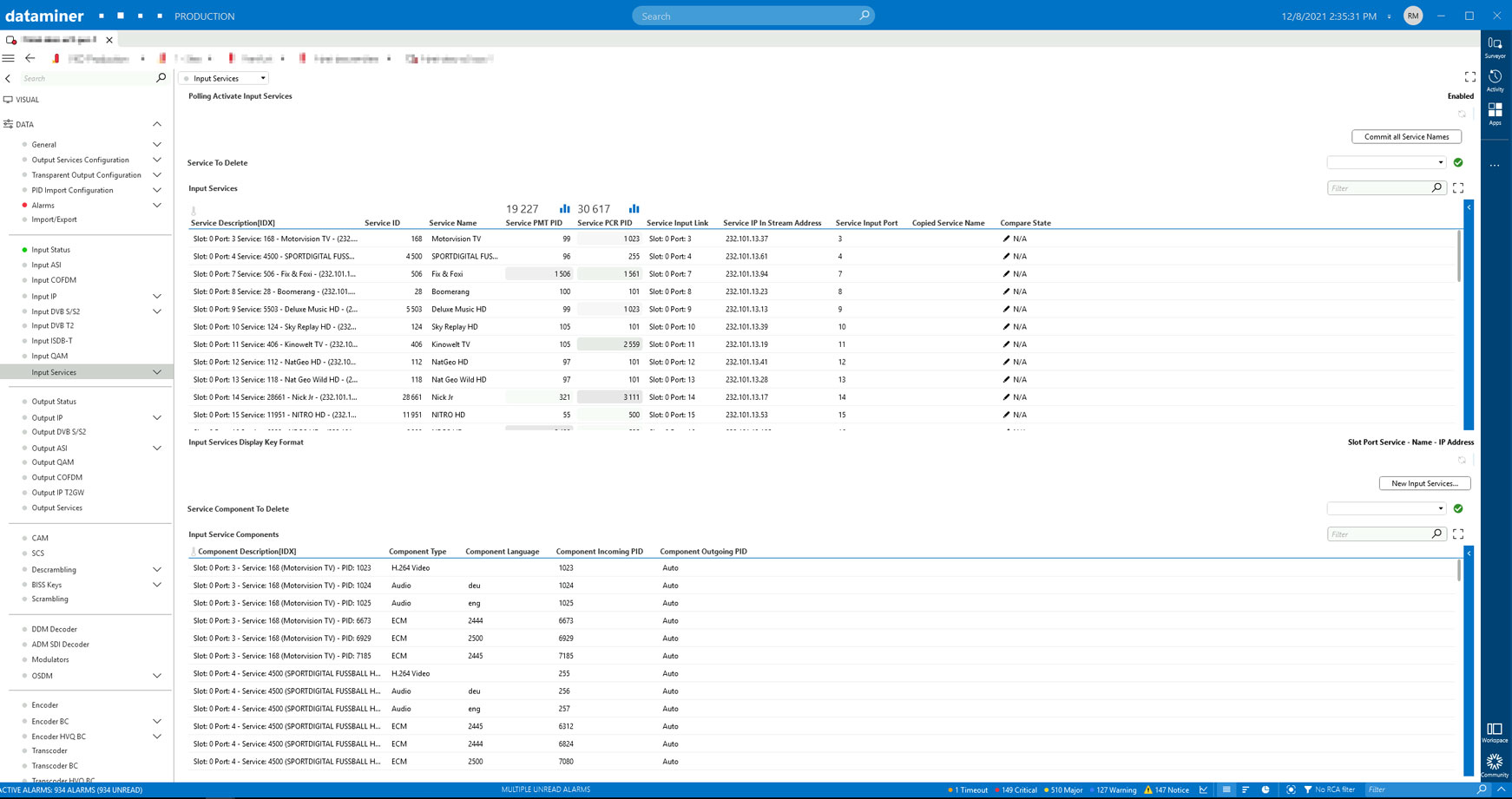Open the Workspace sidebar icon

pos(1495,732)
